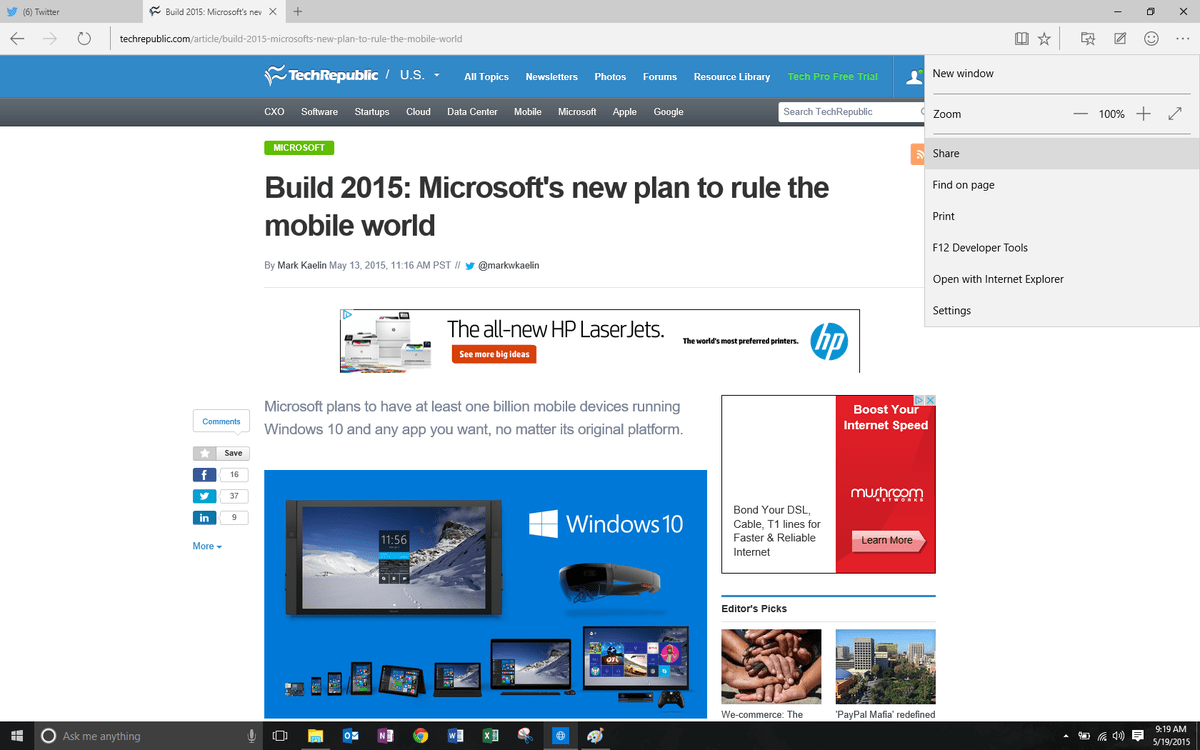This screenshot has width=1200, height=750.
Task: Add this page to favorites
Action: (1044, 38)
